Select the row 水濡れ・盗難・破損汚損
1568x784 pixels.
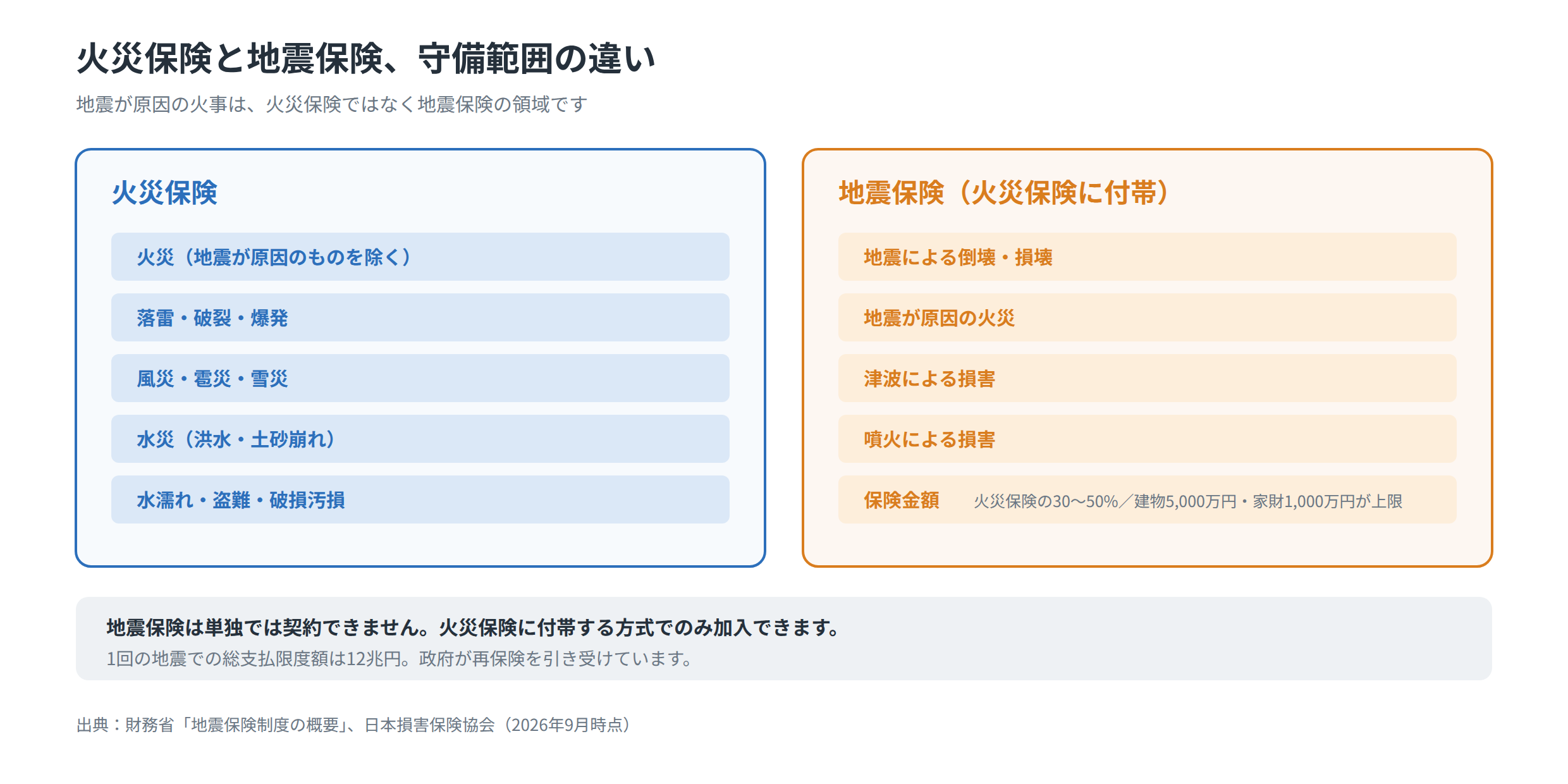coord(420,499)
